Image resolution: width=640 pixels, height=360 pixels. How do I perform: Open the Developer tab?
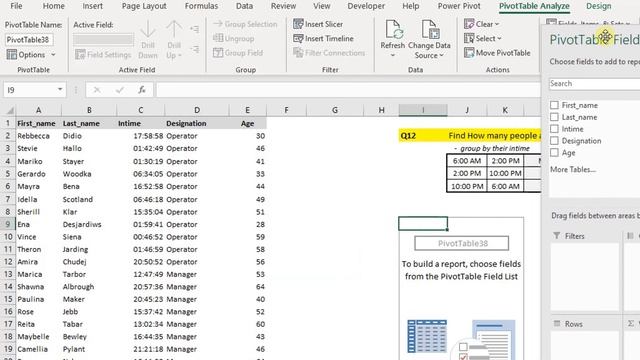coord(366,6)
